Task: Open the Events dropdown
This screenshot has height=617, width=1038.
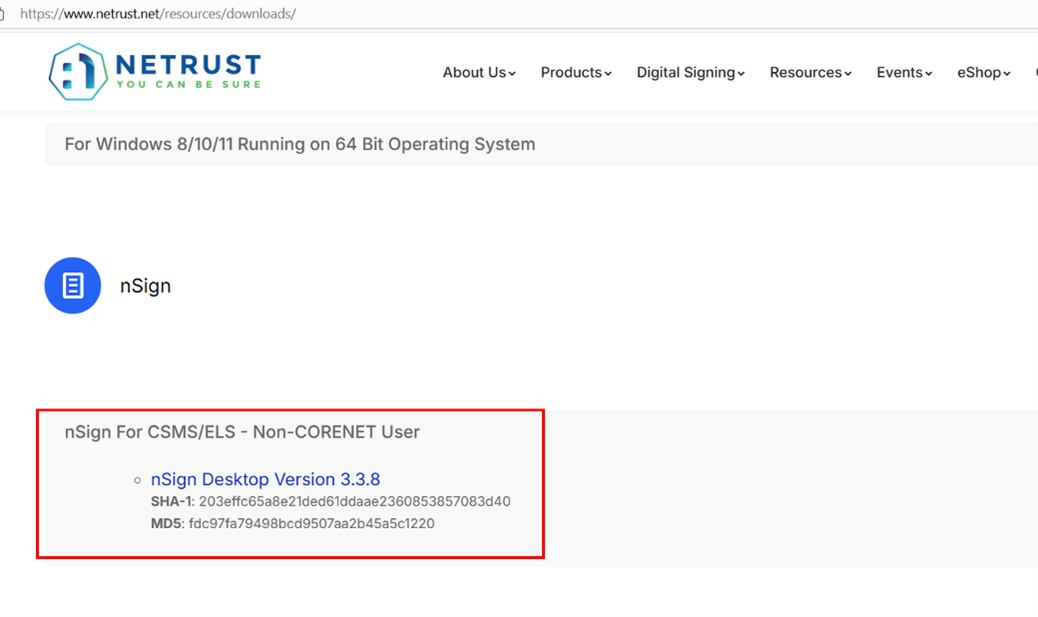Action: (x=904, y=72)
